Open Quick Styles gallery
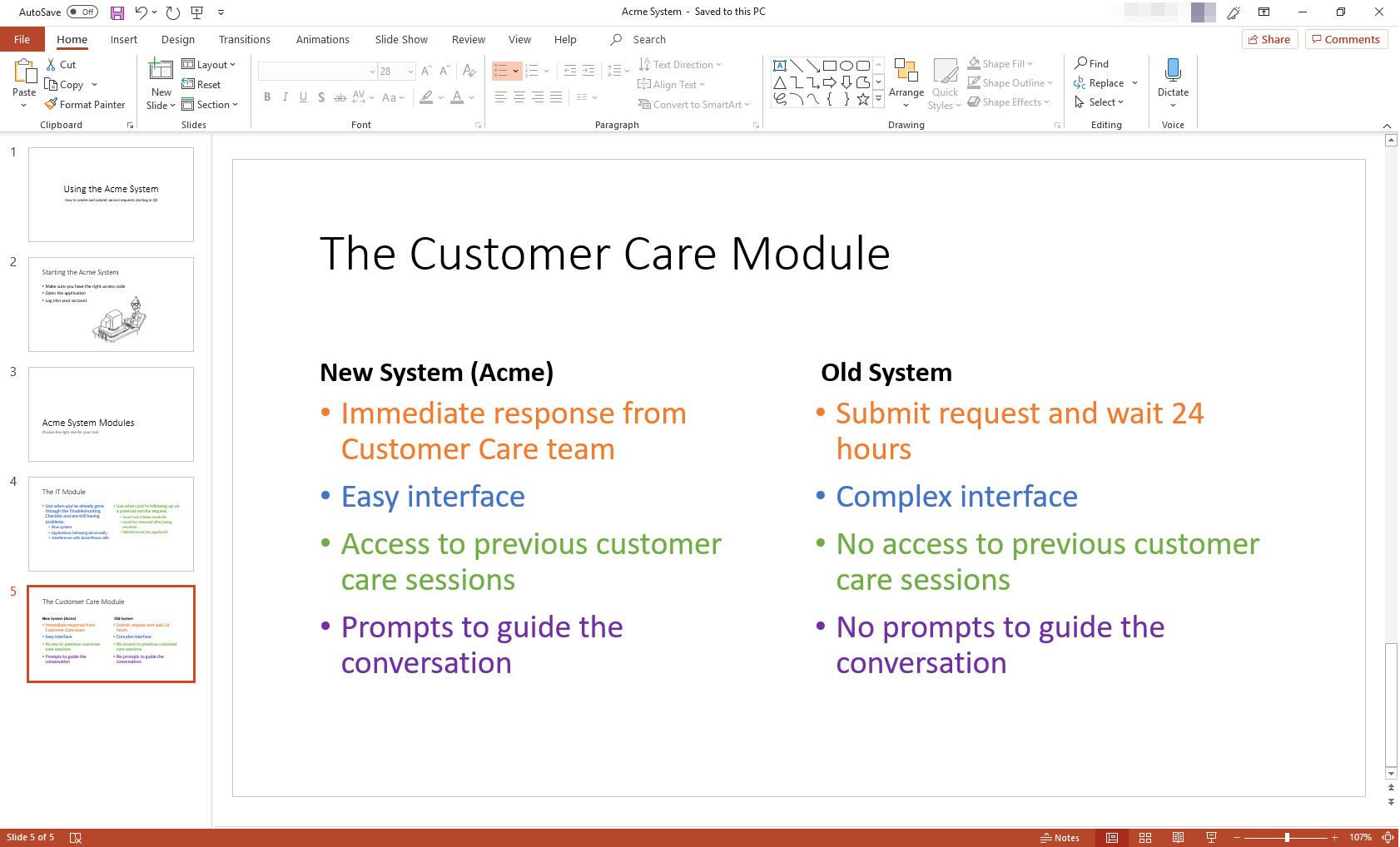The image size is (1400, 847). click(945, 83)
